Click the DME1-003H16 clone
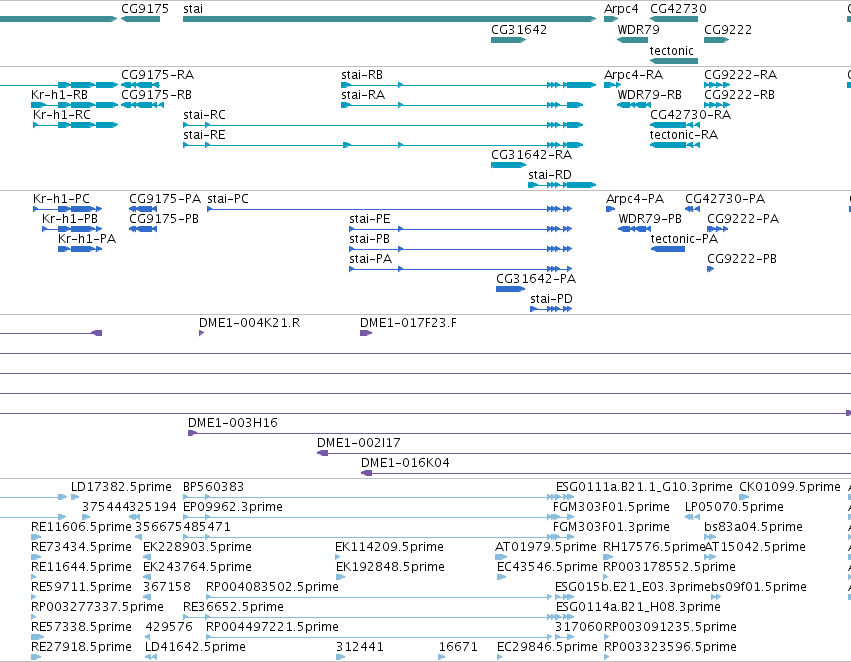The height and width of the screenshot is (662, 851). 519,433
